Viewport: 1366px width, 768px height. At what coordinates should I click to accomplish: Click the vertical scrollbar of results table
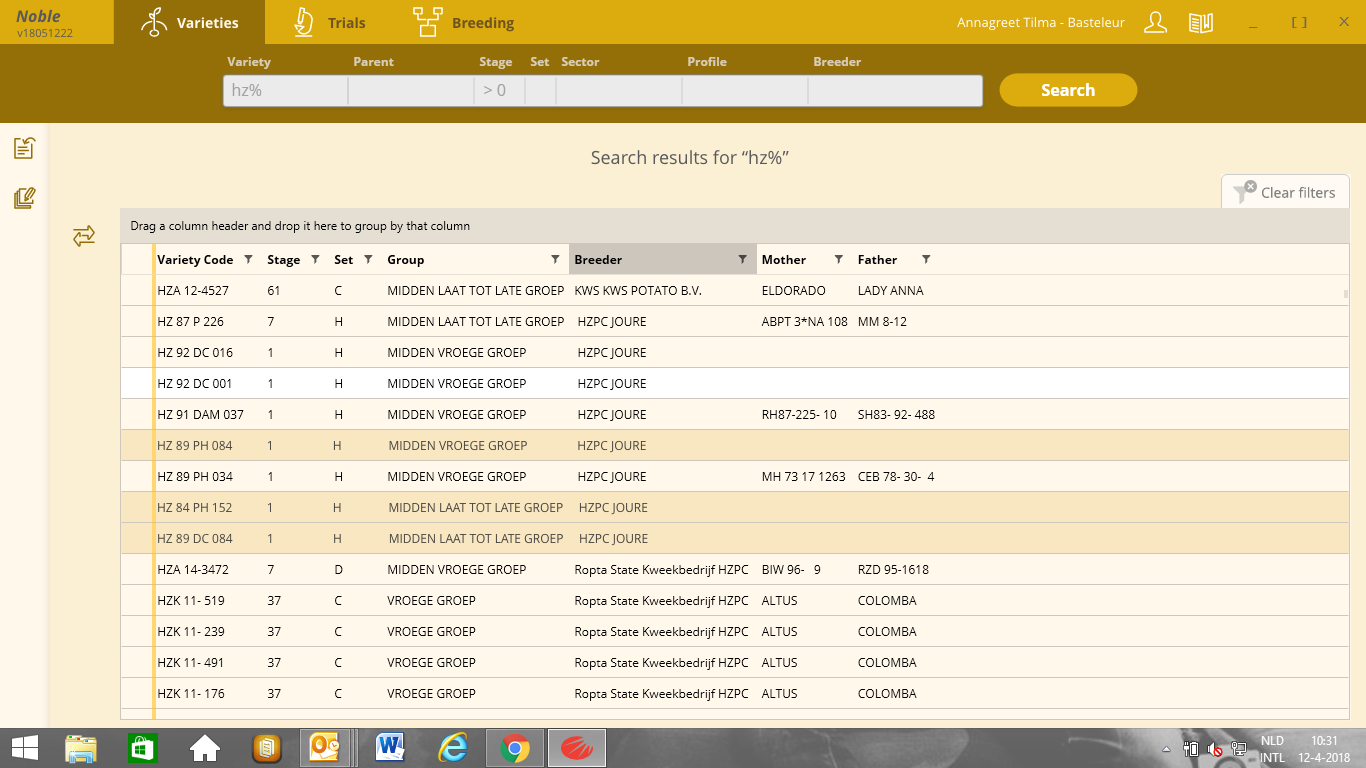pyautogui.click(x=1346, y=294)
